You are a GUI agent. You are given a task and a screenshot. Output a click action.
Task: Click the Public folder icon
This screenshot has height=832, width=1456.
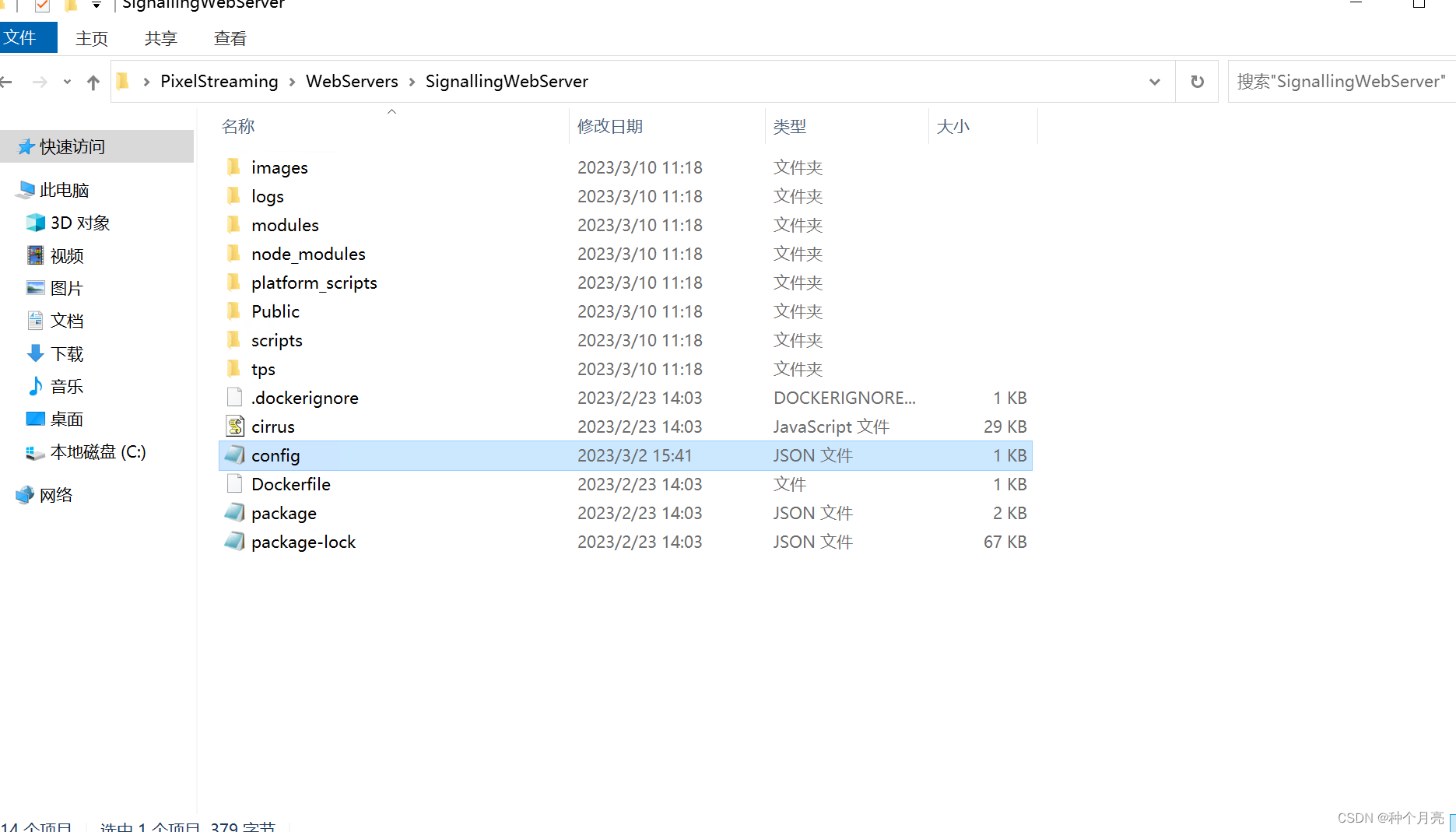click(x=233, y=311)
